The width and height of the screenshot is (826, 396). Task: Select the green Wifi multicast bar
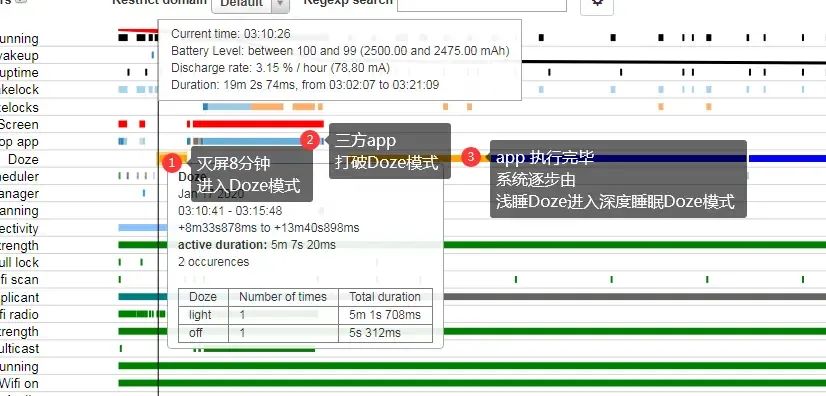(259, 350)
